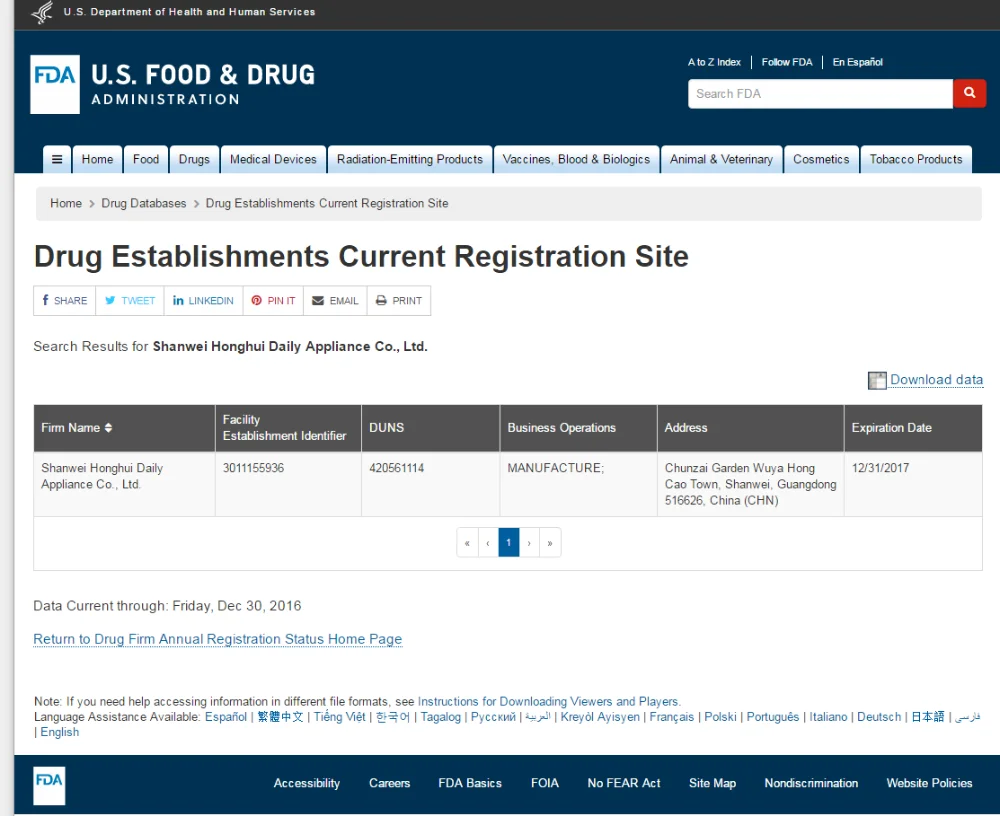Click the Firm Name column header

(124, 427)
